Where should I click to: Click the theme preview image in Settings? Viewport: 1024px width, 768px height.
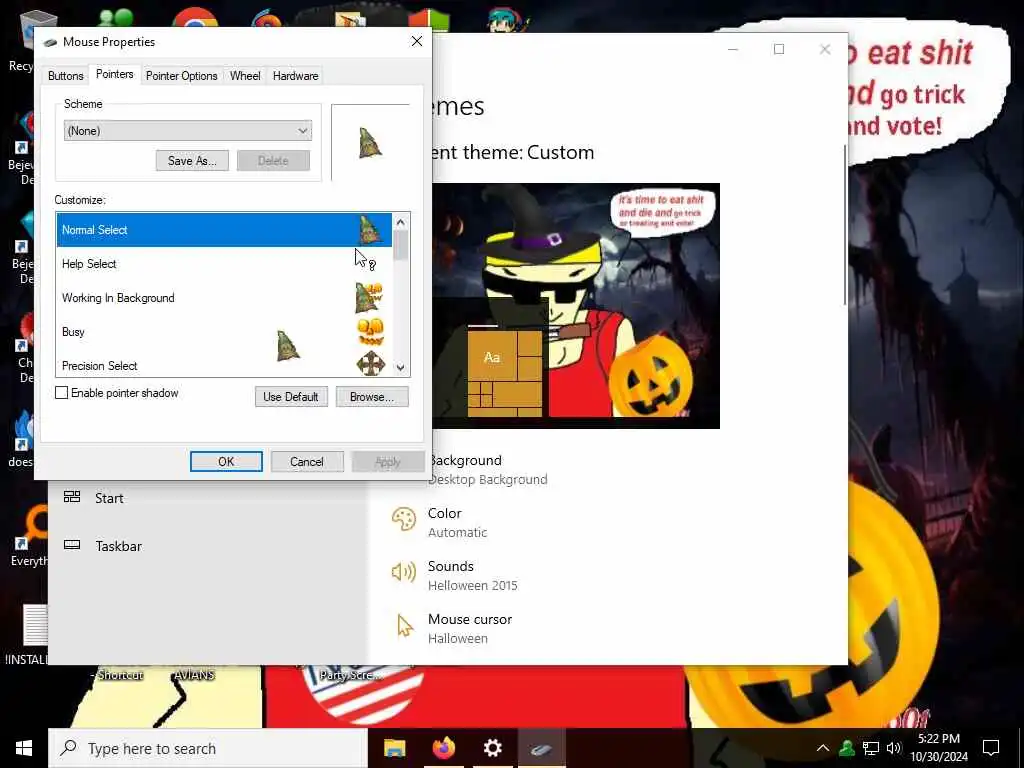coord(575,306)
